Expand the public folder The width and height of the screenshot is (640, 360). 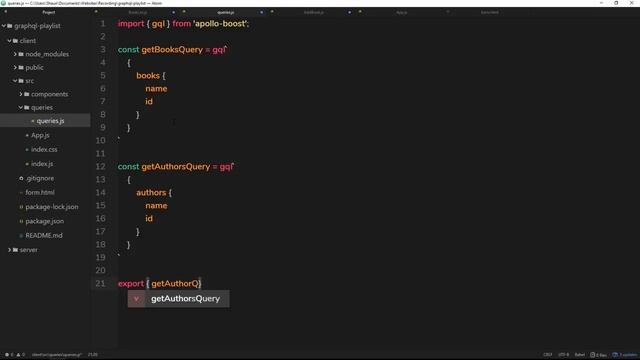(15, 67)
